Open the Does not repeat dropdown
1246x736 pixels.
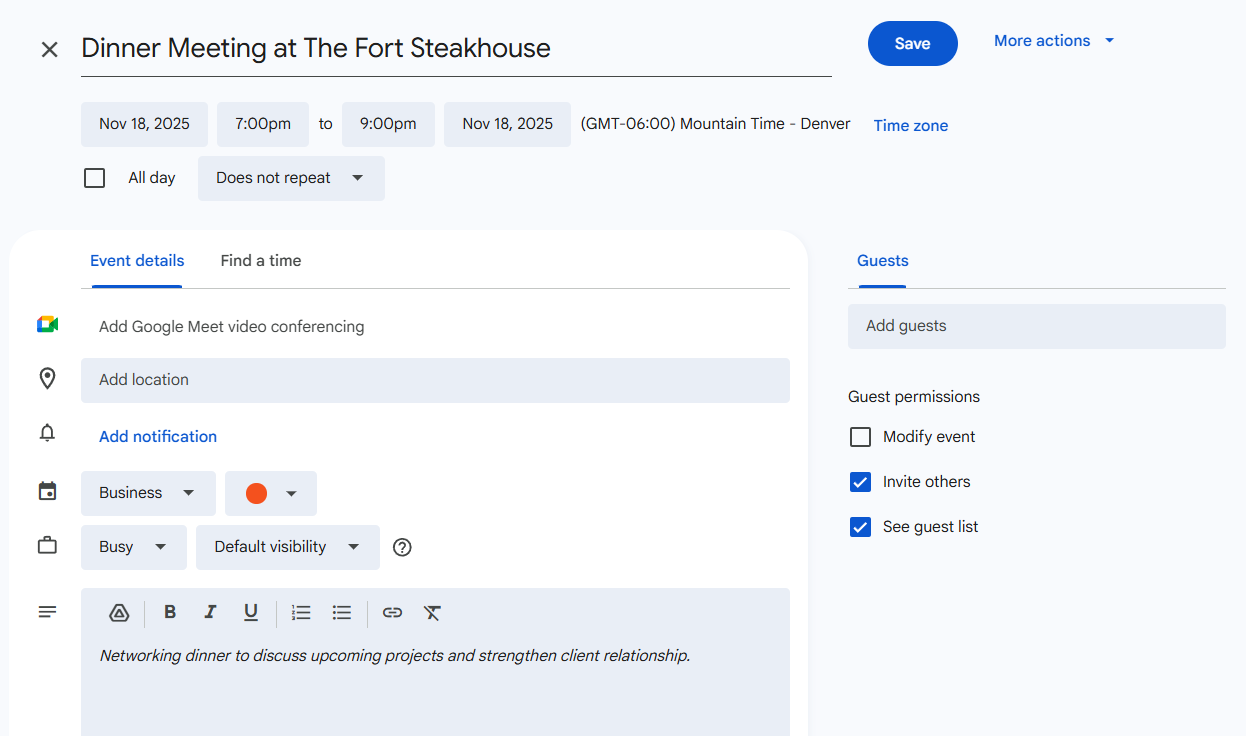coord(290,178)
